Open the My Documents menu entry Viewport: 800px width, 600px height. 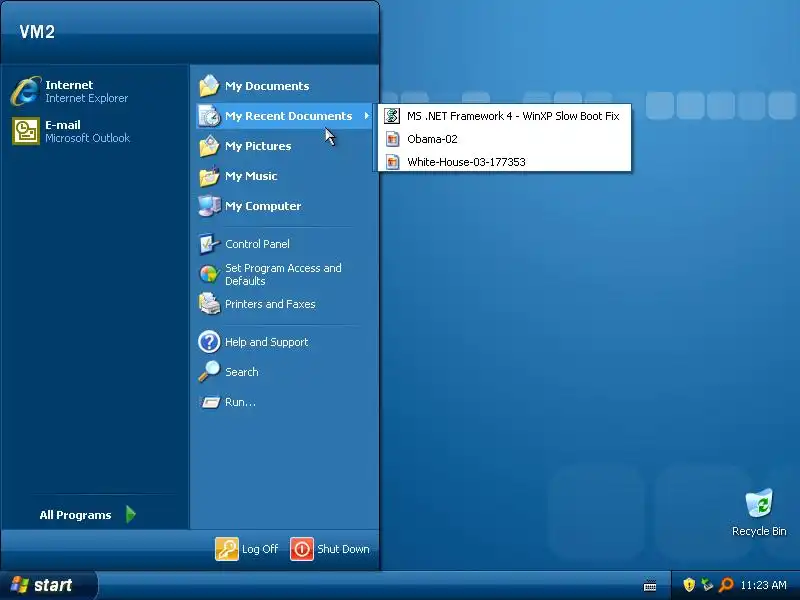tap(284, 86)
